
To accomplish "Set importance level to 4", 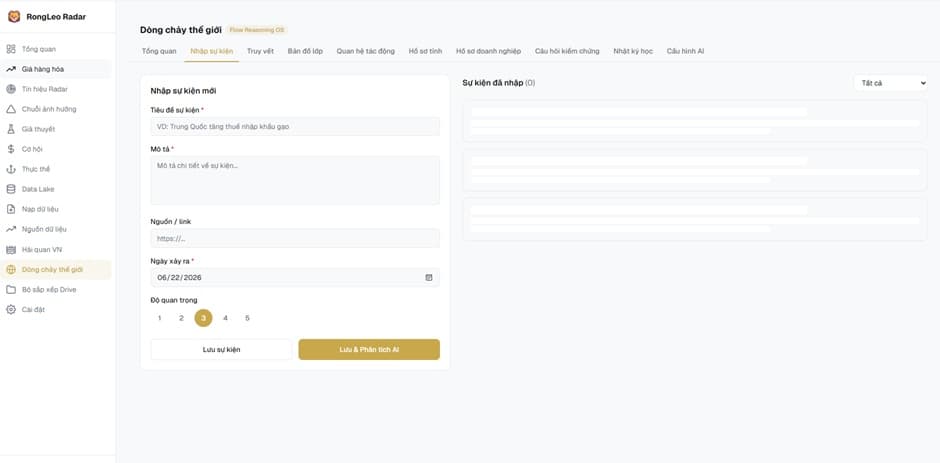I will pos(225,318).
